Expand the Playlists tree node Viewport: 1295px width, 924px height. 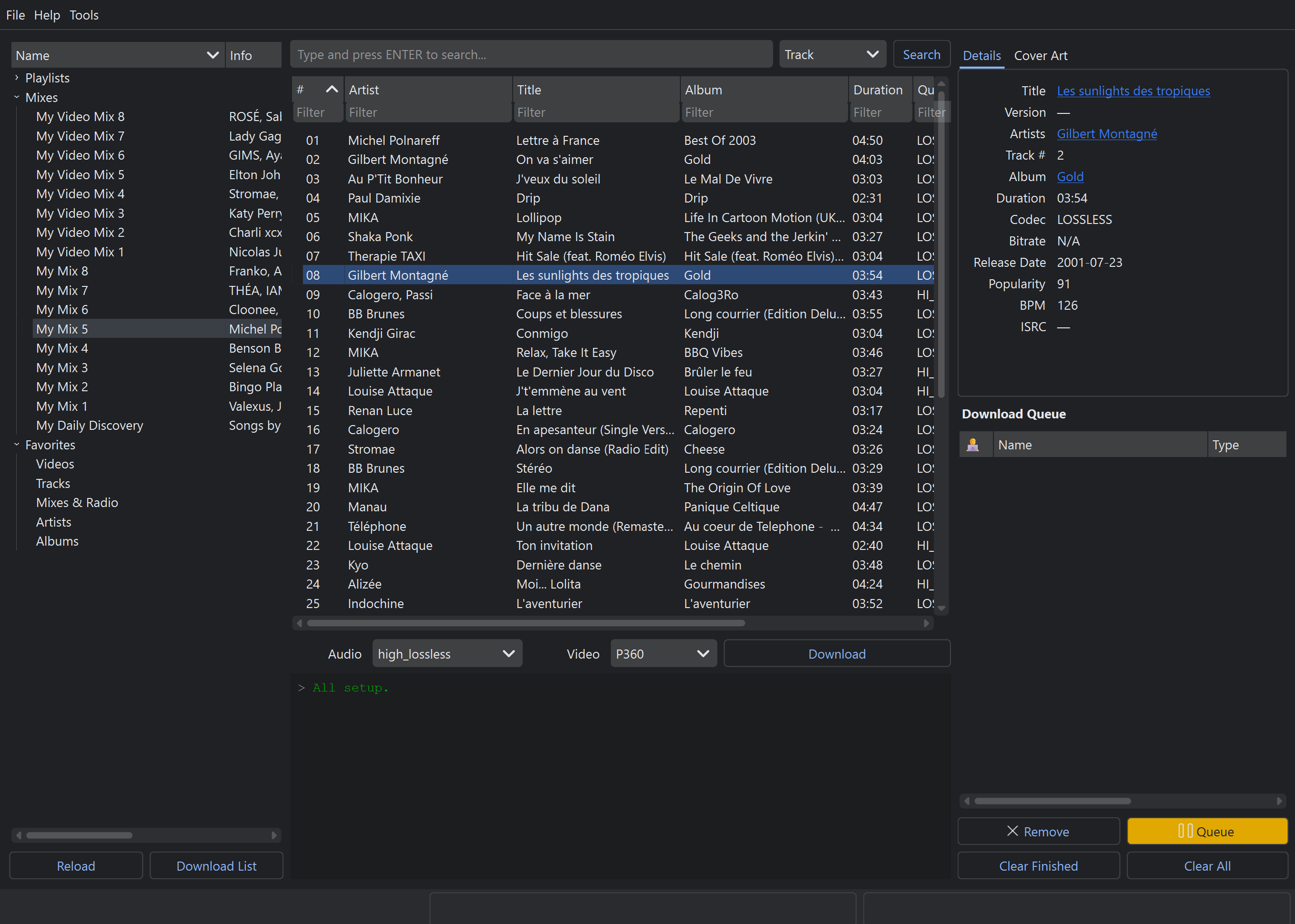17,77
